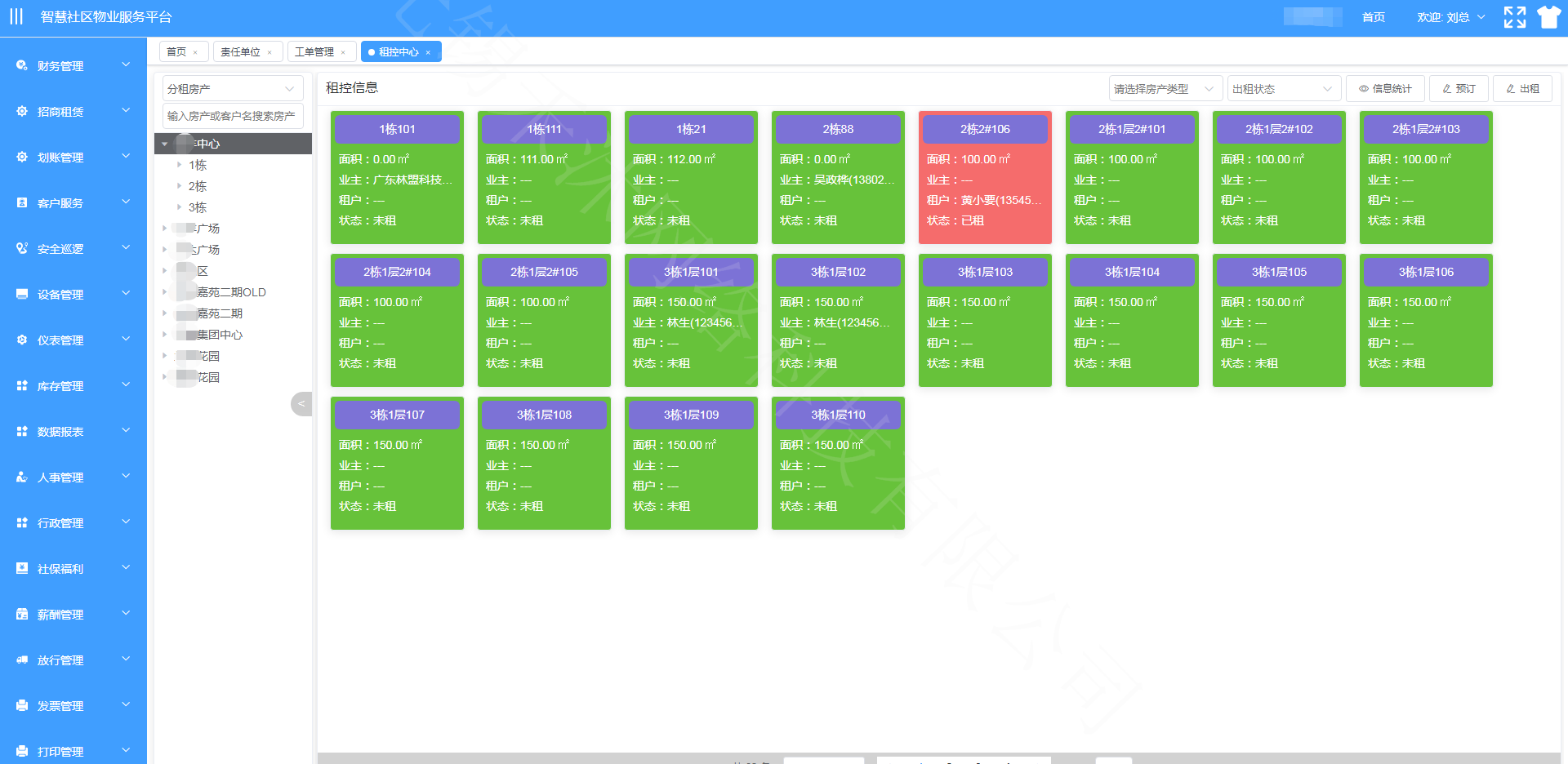Image resolution: width=1568 pixels, height=764 pixels.
Task: Expand the 2栋 tree node
Action: (x=180, y=186)
